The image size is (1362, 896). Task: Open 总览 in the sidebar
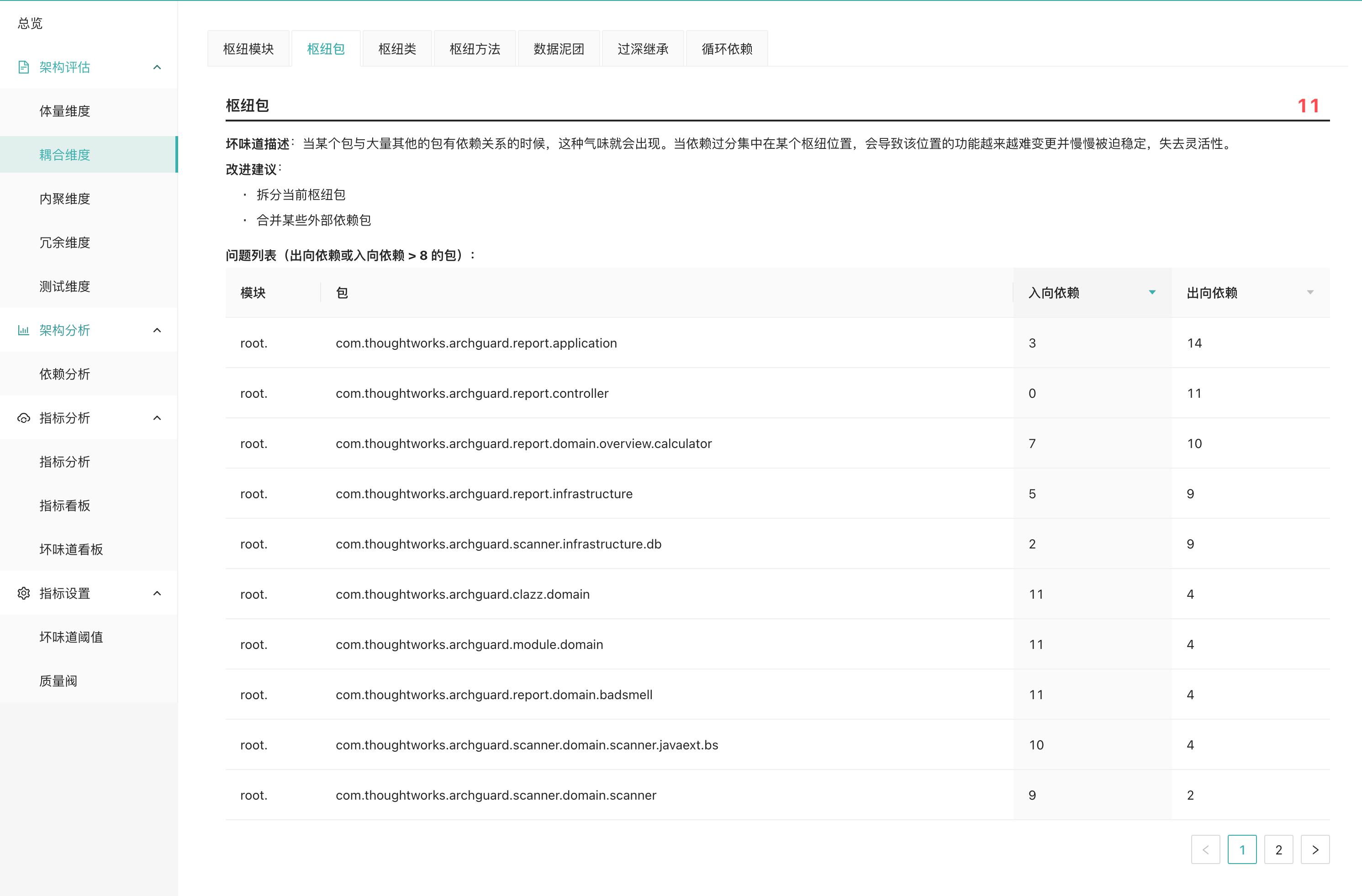(x=30, y=23)
